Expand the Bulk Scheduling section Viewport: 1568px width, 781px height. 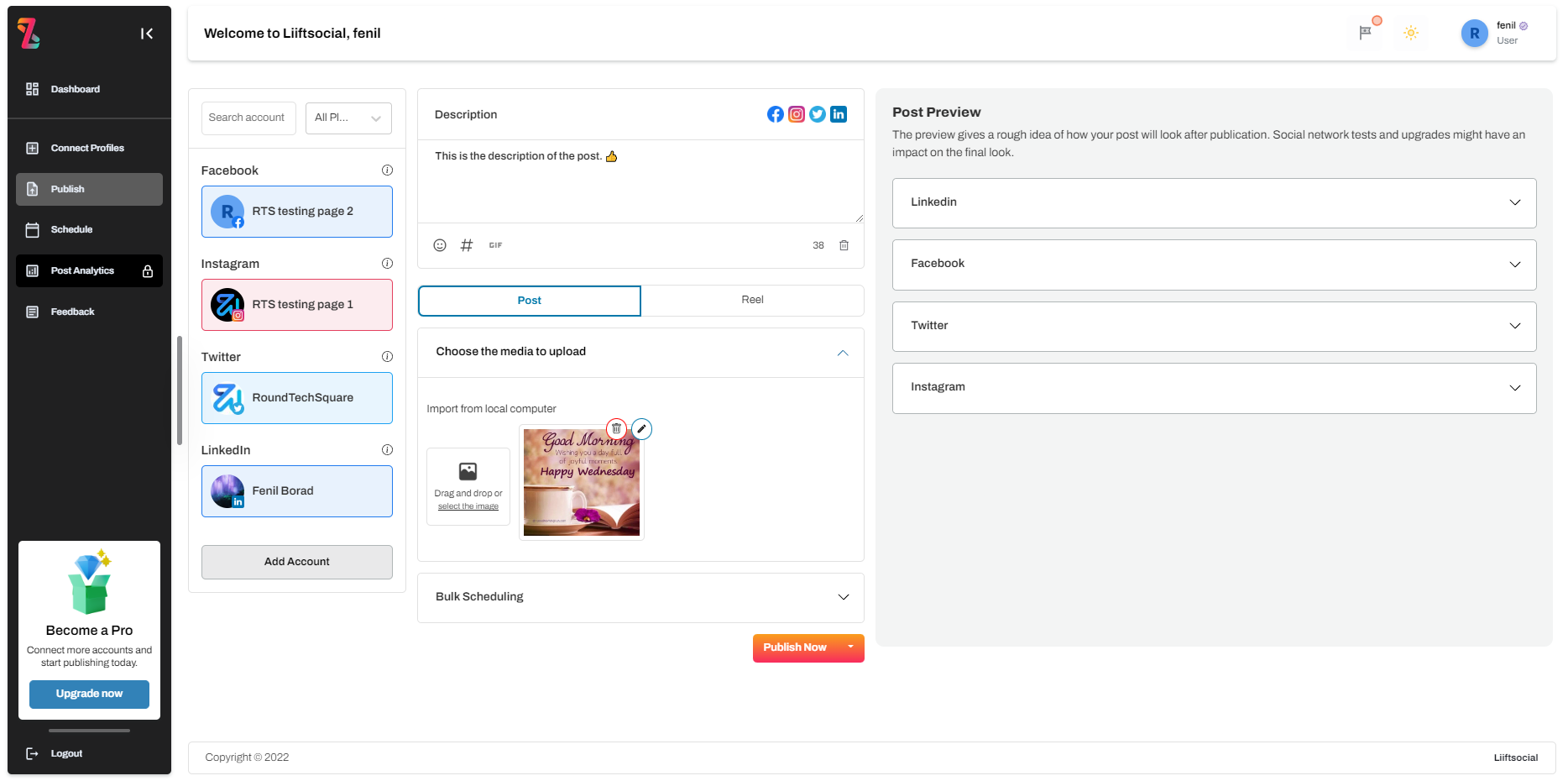click(x=640, y=597)
